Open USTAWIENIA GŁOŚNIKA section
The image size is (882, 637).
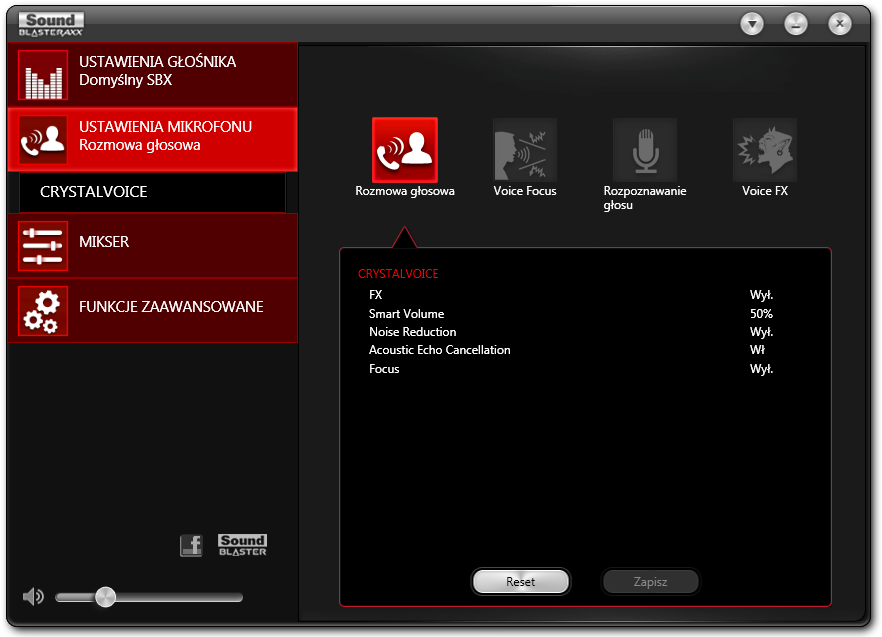tap(152, 75)
